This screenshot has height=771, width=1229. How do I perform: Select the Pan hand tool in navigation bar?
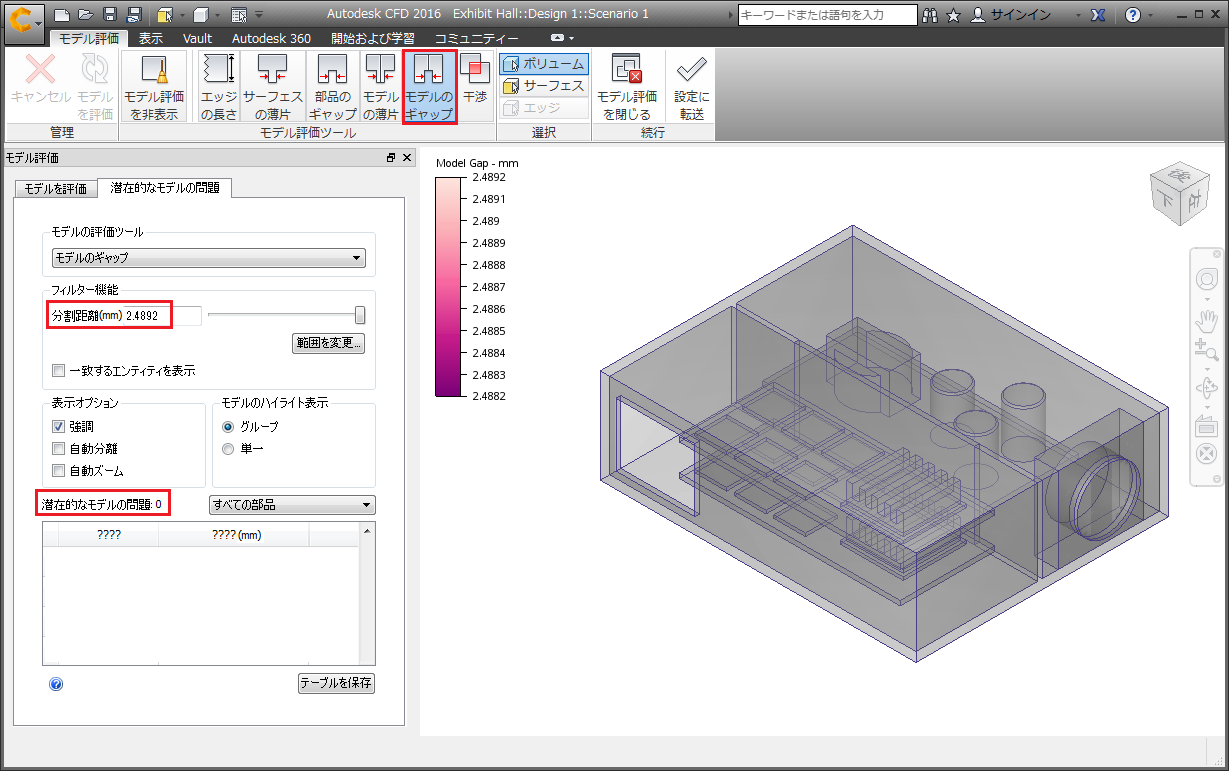tap(1206, 319)
